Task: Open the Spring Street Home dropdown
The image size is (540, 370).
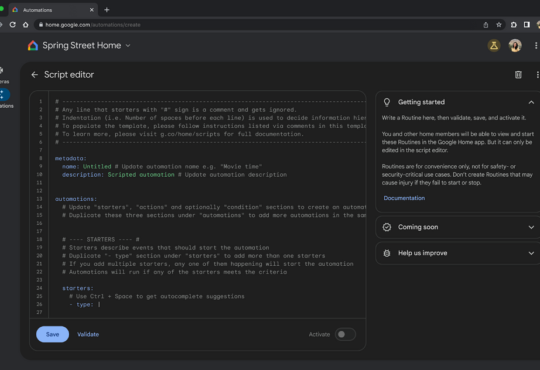Action: click(x=128, y=45)
